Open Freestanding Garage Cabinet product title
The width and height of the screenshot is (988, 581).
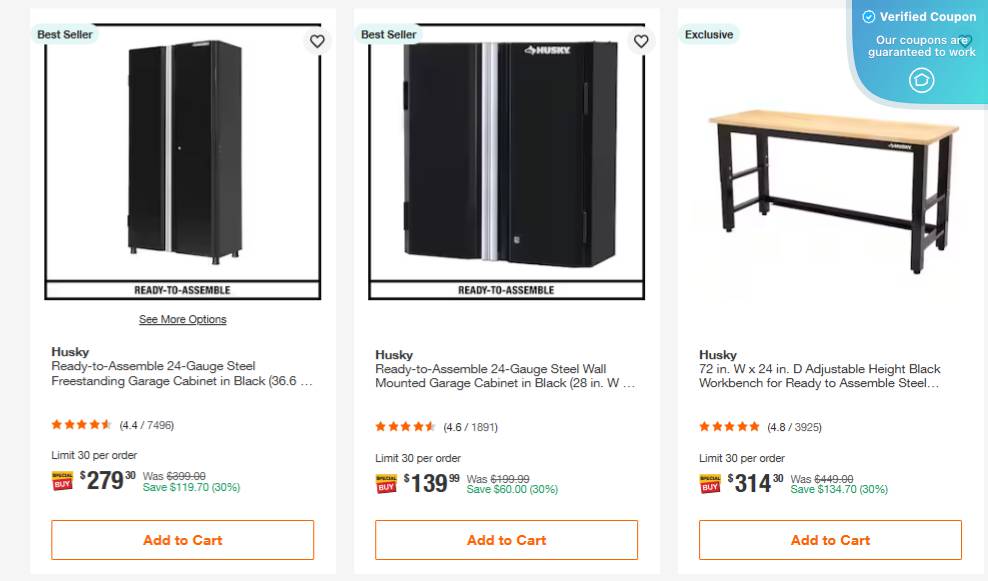pyautogui.click(x=181, y=373)
